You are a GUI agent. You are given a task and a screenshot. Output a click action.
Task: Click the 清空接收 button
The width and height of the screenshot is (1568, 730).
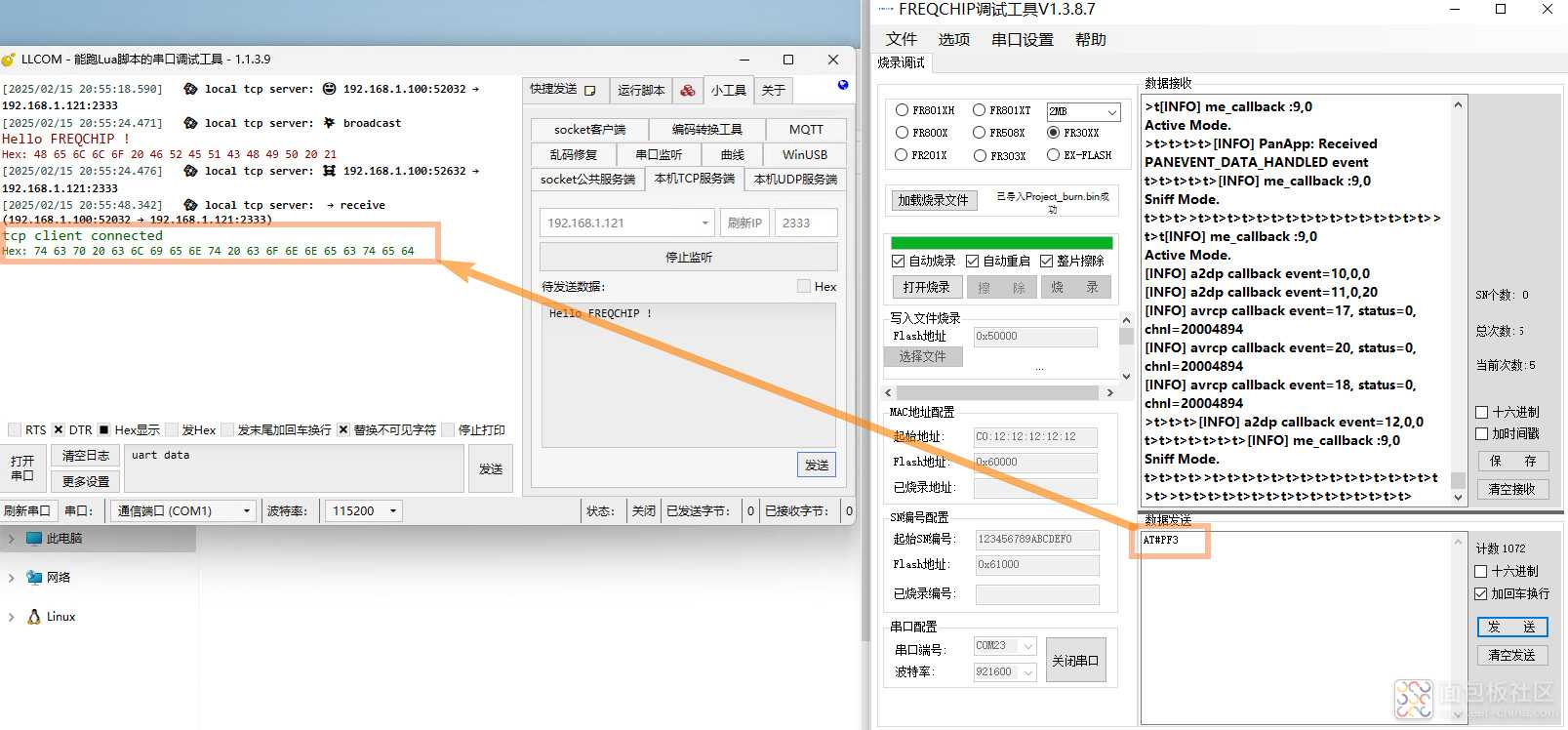1512,489
